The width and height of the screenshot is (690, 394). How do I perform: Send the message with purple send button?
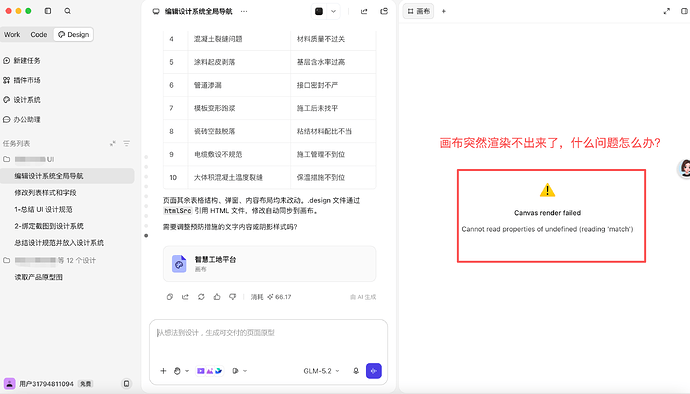click(374, 371)
